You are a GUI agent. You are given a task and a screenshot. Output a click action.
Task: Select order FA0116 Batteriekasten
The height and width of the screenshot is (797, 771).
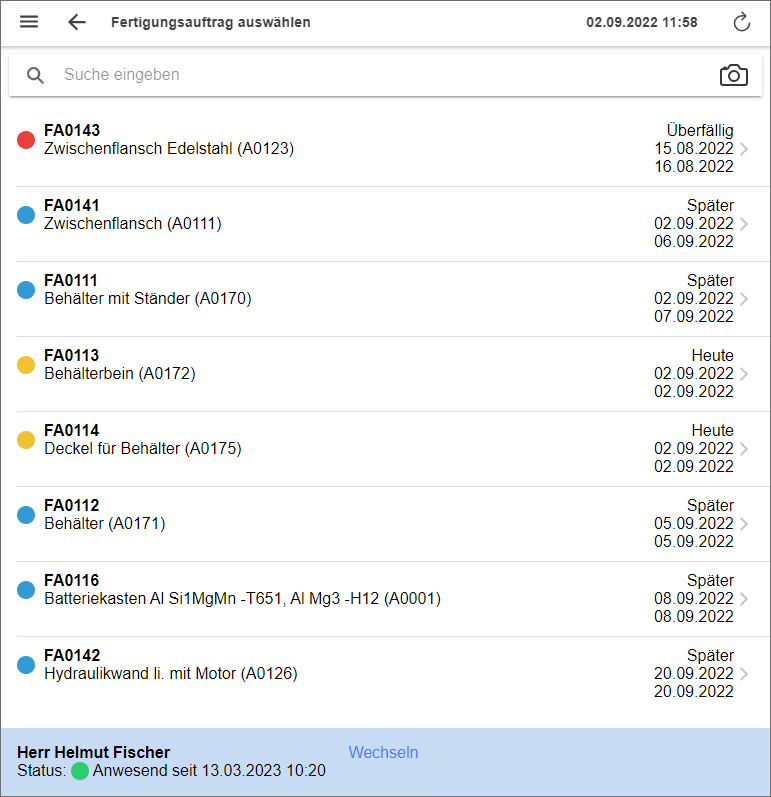242,599
